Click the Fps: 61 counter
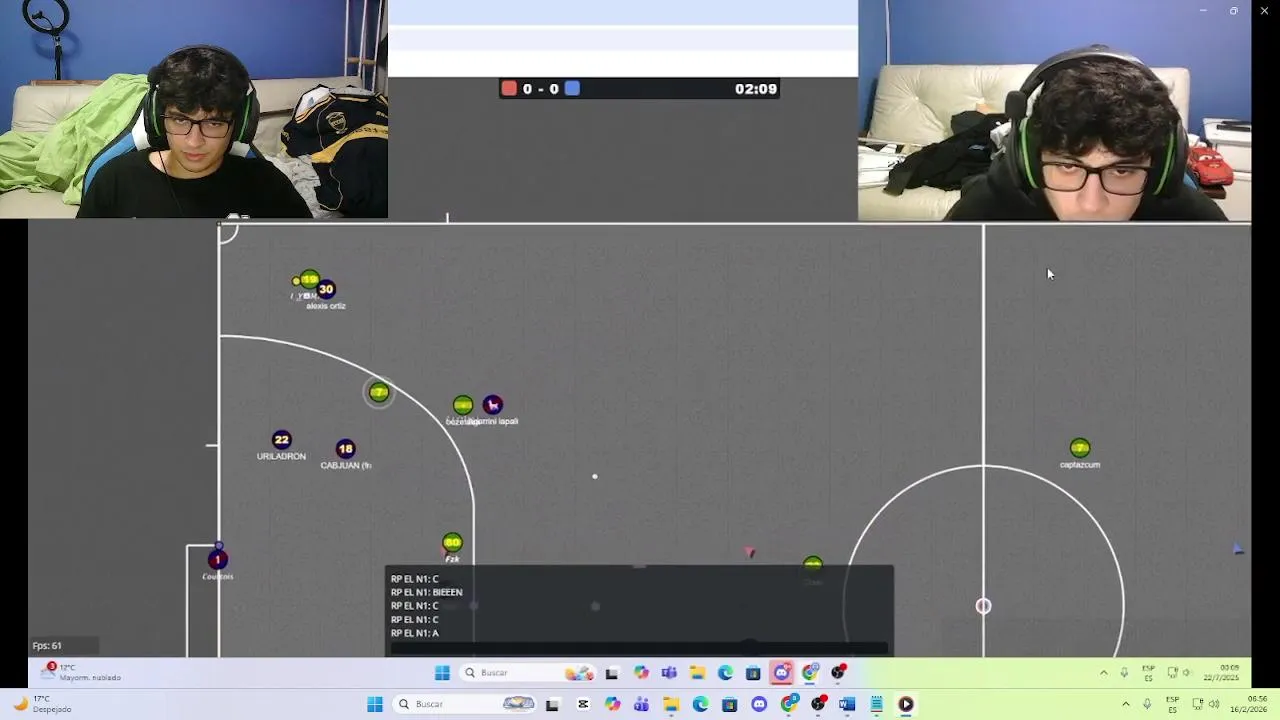The image size is (1280, 720). (47, 646)
